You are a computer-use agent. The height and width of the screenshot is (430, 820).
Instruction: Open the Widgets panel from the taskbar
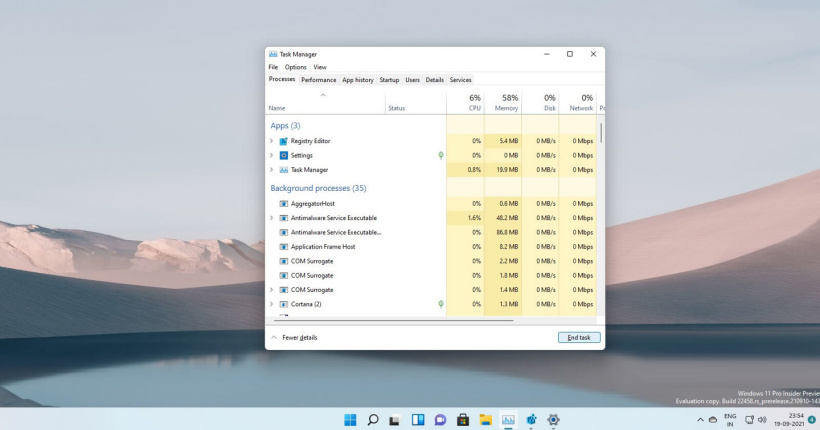click(418, 420)
